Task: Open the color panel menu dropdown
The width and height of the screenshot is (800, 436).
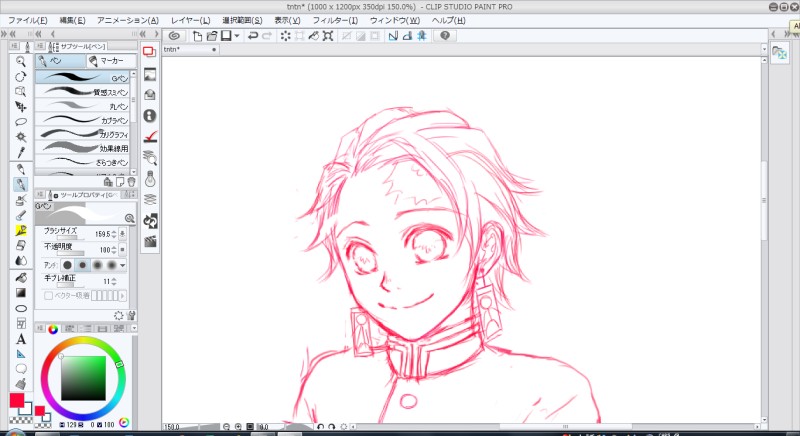Action: tap(134, 328)
